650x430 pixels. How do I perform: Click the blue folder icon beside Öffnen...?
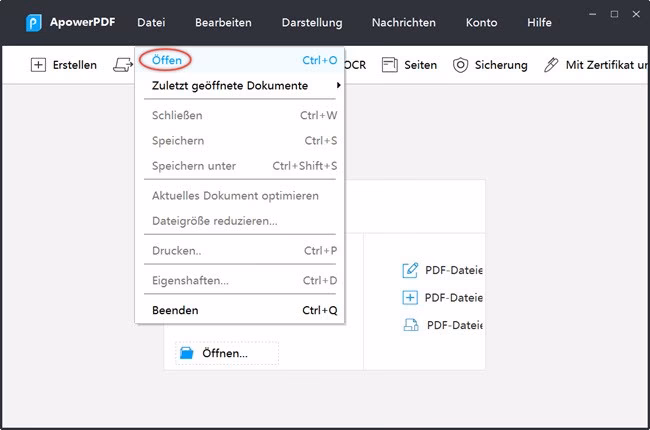pos(187,353)
